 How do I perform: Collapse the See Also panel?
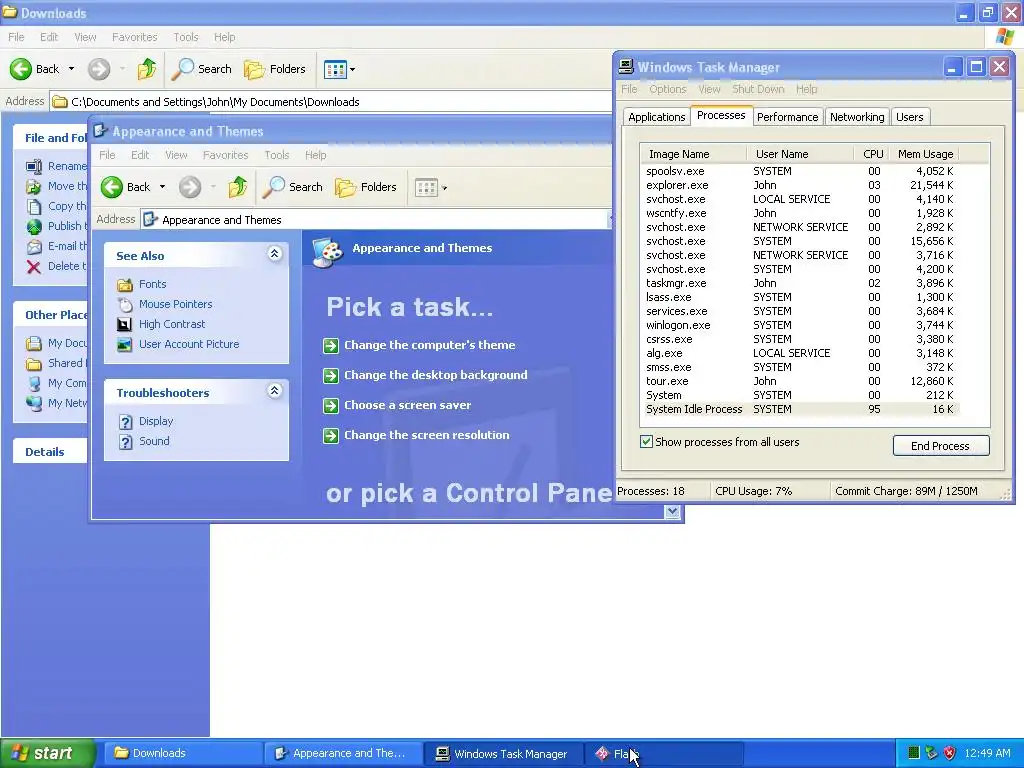(275, 254)
